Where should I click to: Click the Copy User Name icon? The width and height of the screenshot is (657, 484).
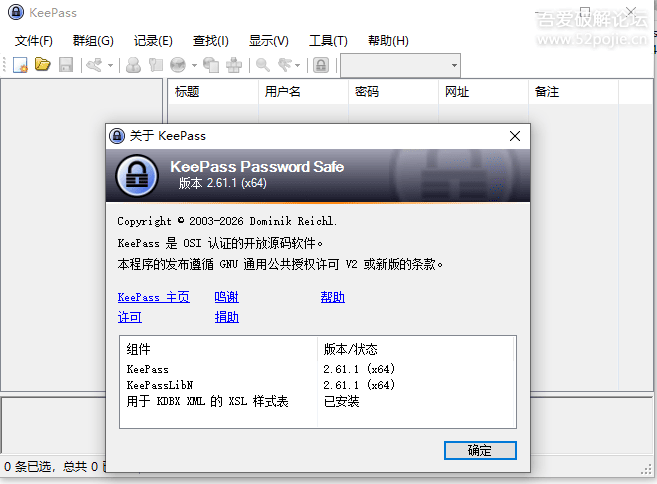point(133,65)
